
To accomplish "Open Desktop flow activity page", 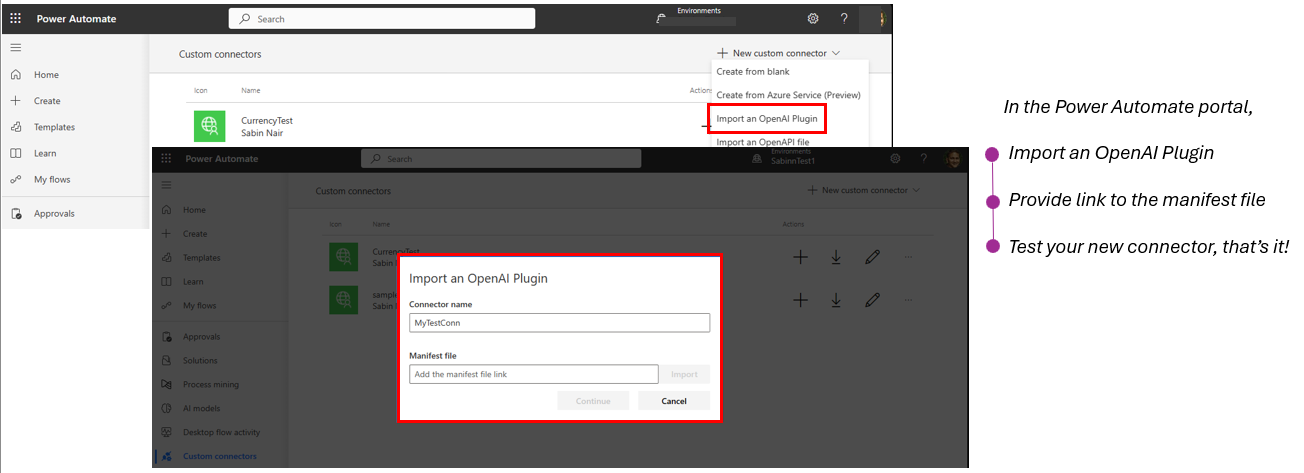I will pos(221,432).
